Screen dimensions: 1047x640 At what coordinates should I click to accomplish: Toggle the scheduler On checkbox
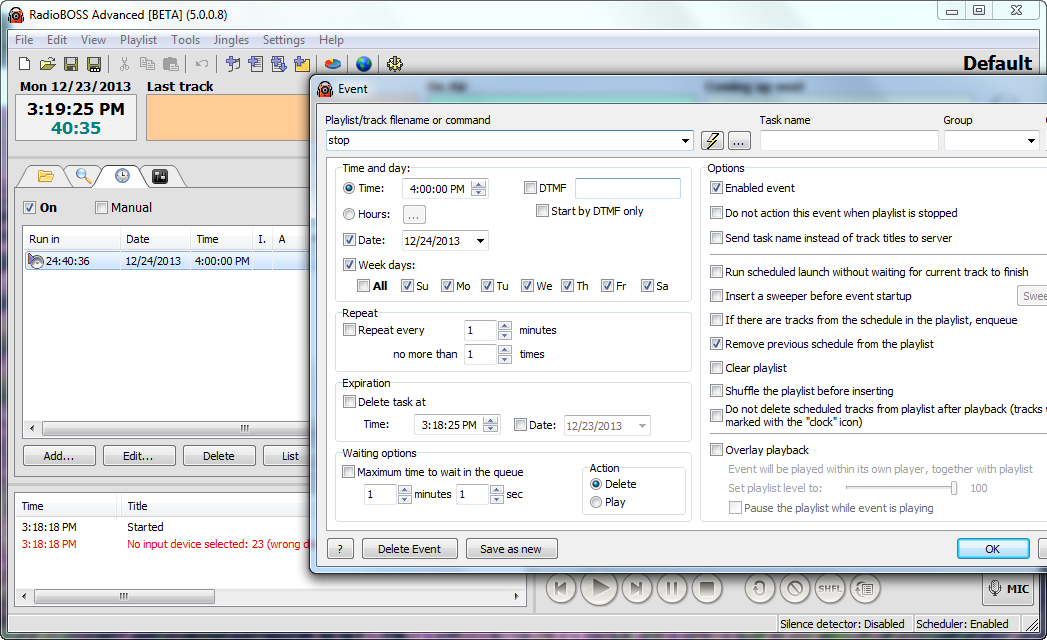(29, 208)
